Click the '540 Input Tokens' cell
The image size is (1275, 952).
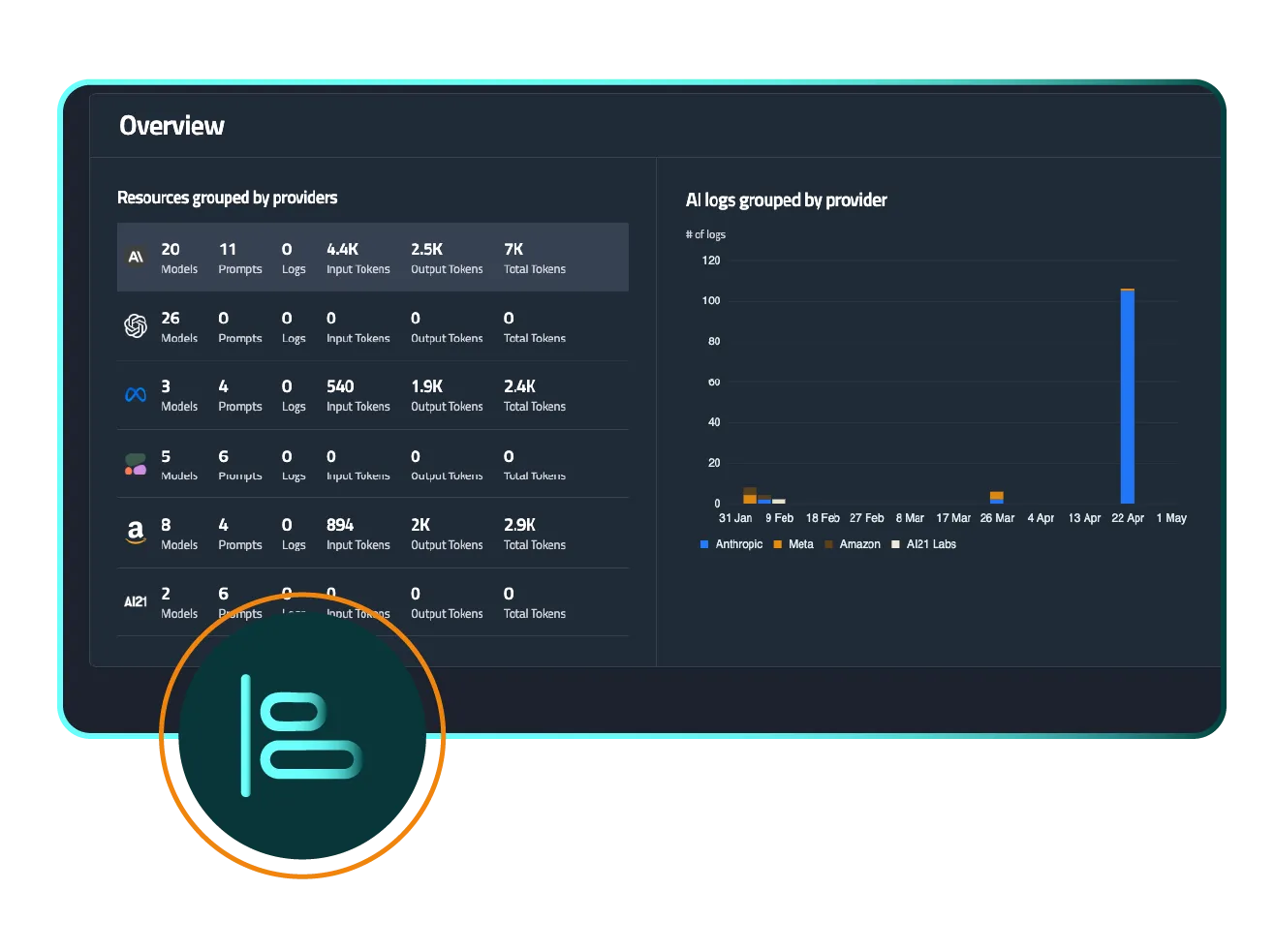pyautogui.click(x=358, y=395)
